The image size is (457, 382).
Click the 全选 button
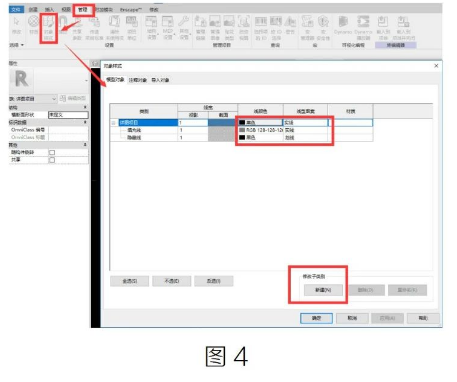(x=130, y=281)
